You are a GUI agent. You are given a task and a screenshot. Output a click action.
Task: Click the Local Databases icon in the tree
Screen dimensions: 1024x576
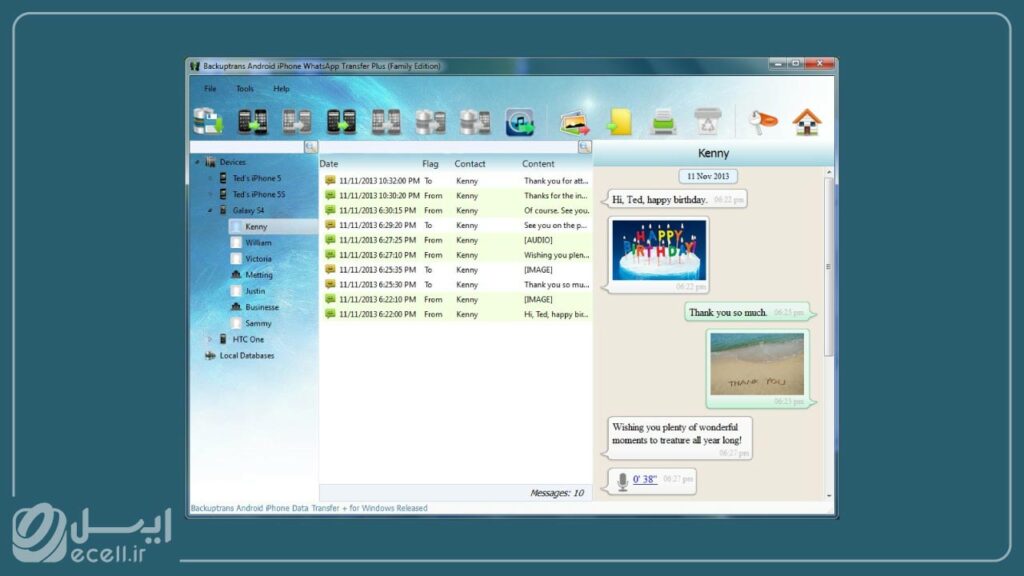pyautogui.click(x=210, y=355)
